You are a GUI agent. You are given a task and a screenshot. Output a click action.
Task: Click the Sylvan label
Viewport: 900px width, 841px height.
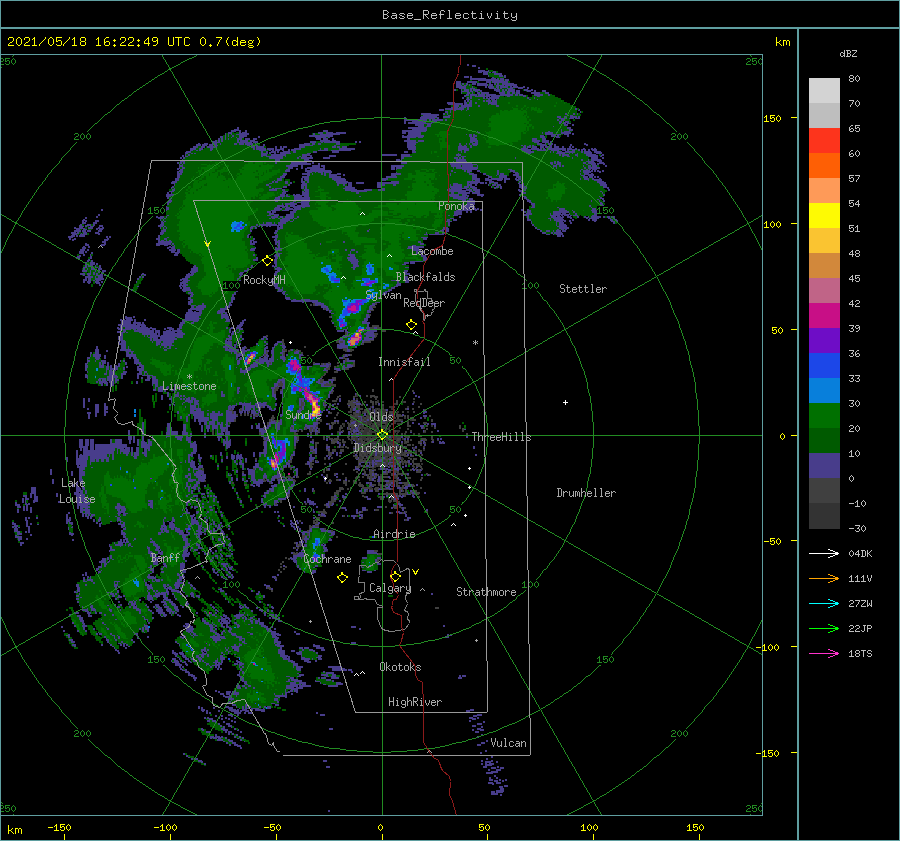pyautogui.click(x=383, y=296)
